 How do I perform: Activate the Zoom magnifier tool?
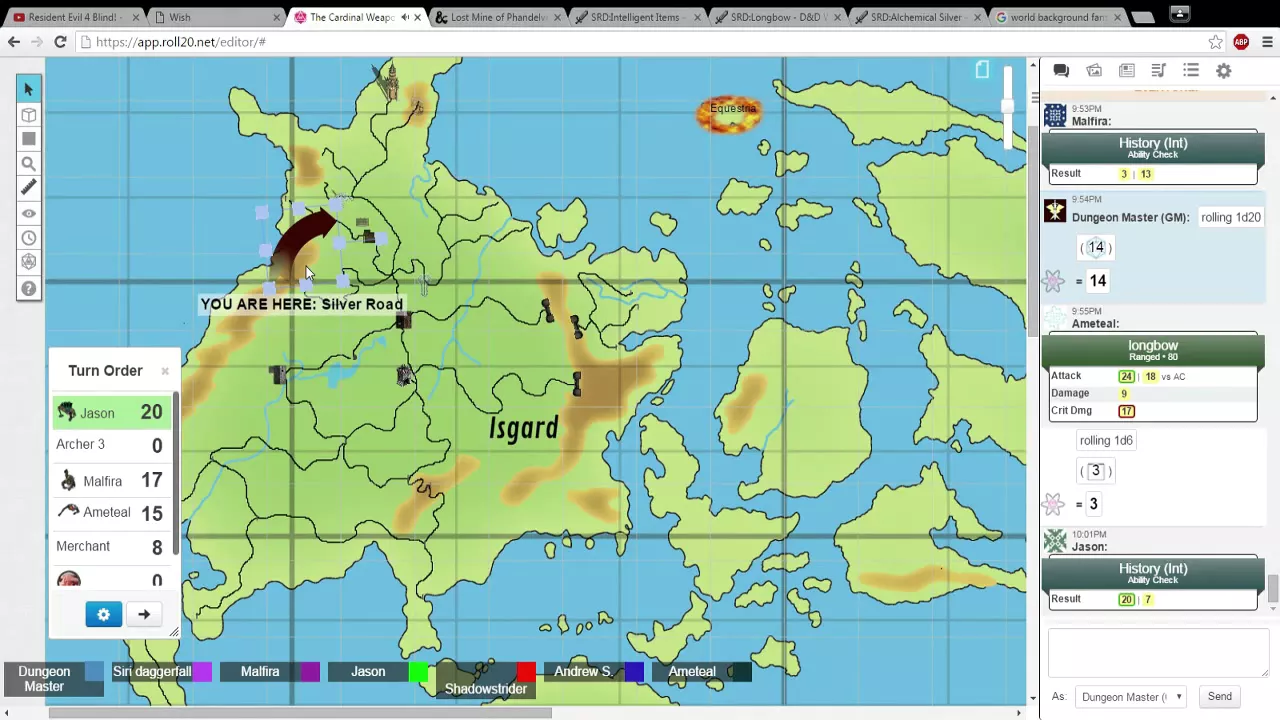point(28,164)
